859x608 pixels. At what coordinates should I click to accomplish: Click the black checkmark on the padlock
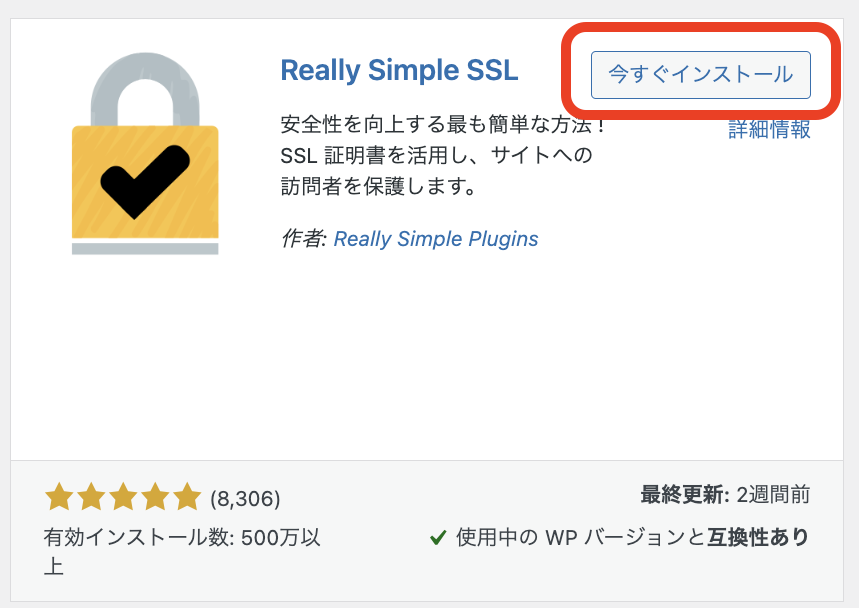(x=145, y=182)
